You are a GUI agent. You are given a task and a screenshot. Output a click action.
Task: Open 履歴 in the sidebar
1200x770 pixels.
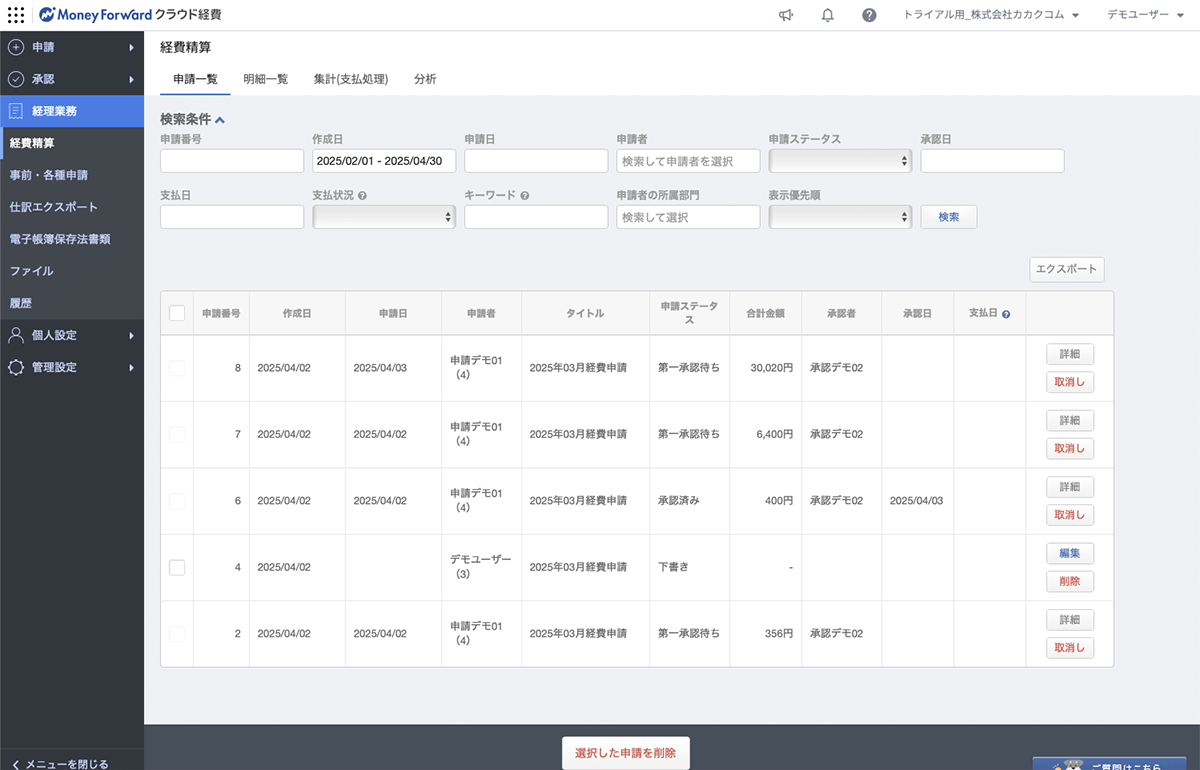72,303
